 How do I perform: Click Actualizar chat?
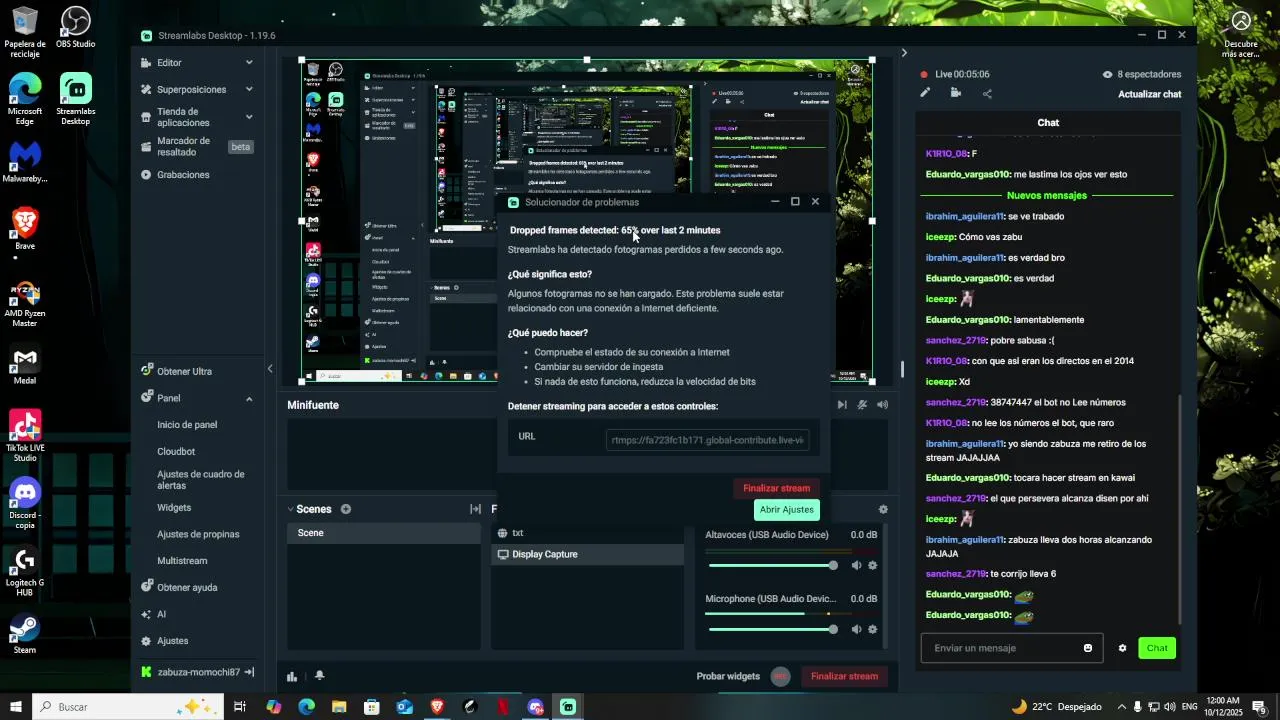(1149, 94)
